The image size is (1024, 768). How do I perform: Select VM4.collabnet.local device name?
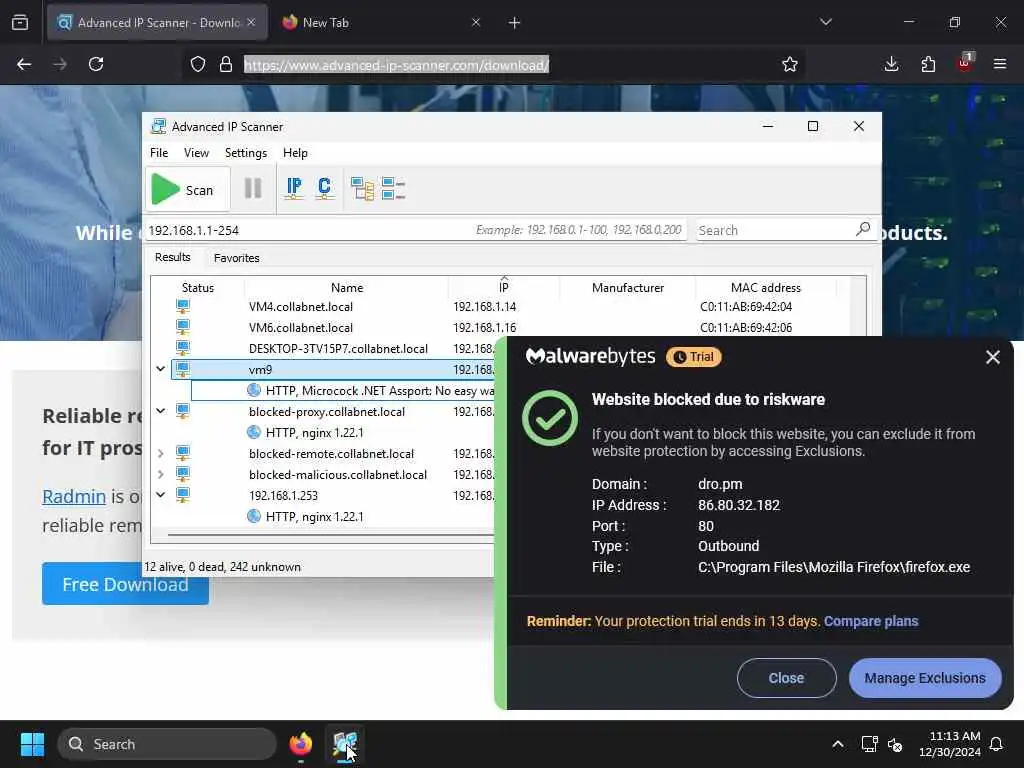click(x=300, y=307)
